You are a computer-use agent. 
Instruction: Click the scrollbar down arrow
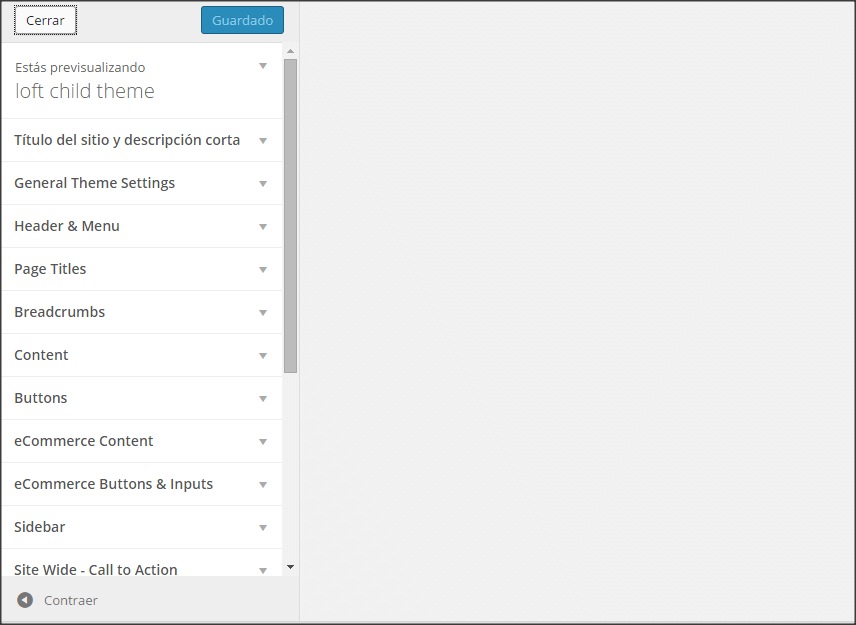[290, 567]
